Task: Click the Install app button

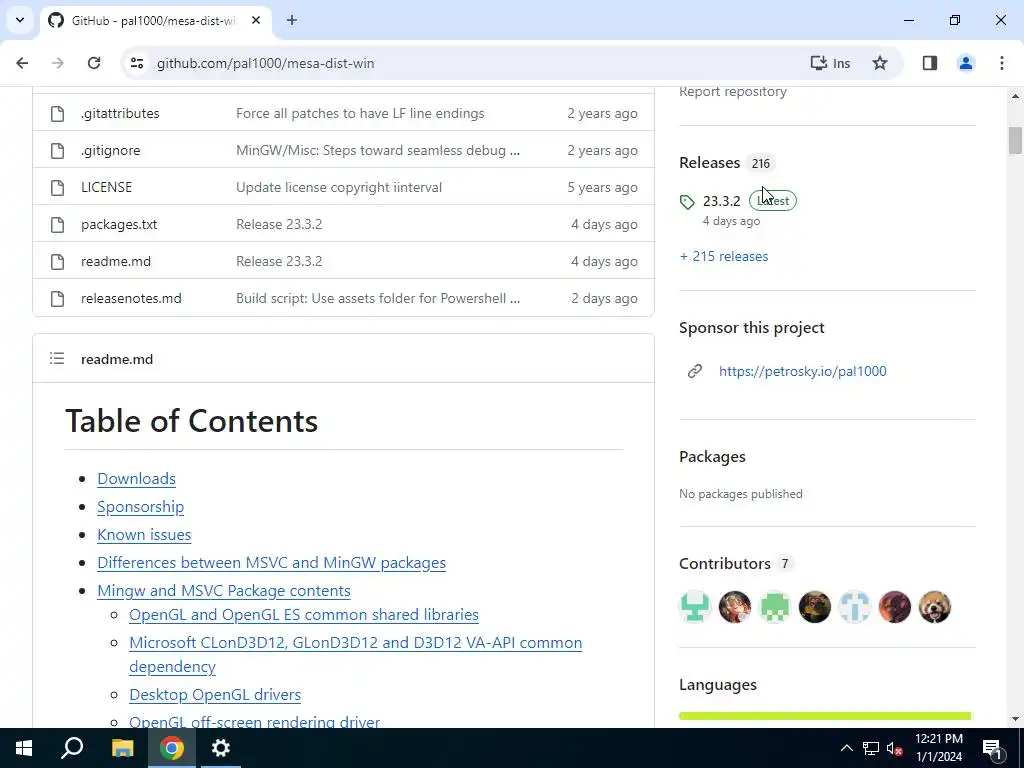Action: [831, 63]
